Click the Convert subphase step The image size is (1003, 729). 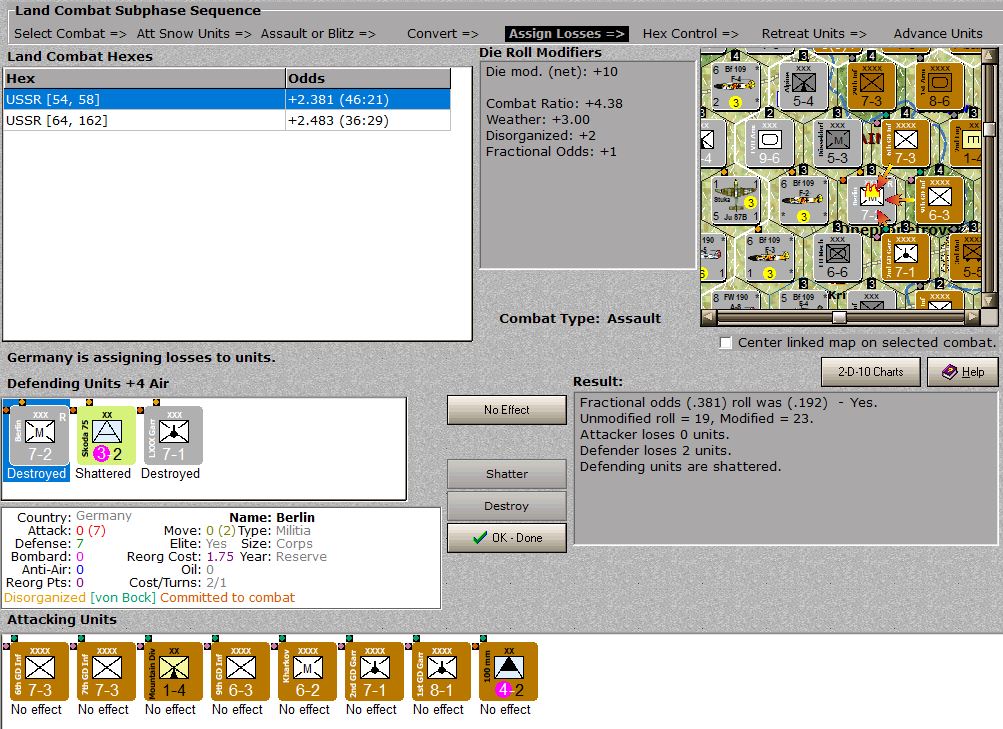pos(443,34)
